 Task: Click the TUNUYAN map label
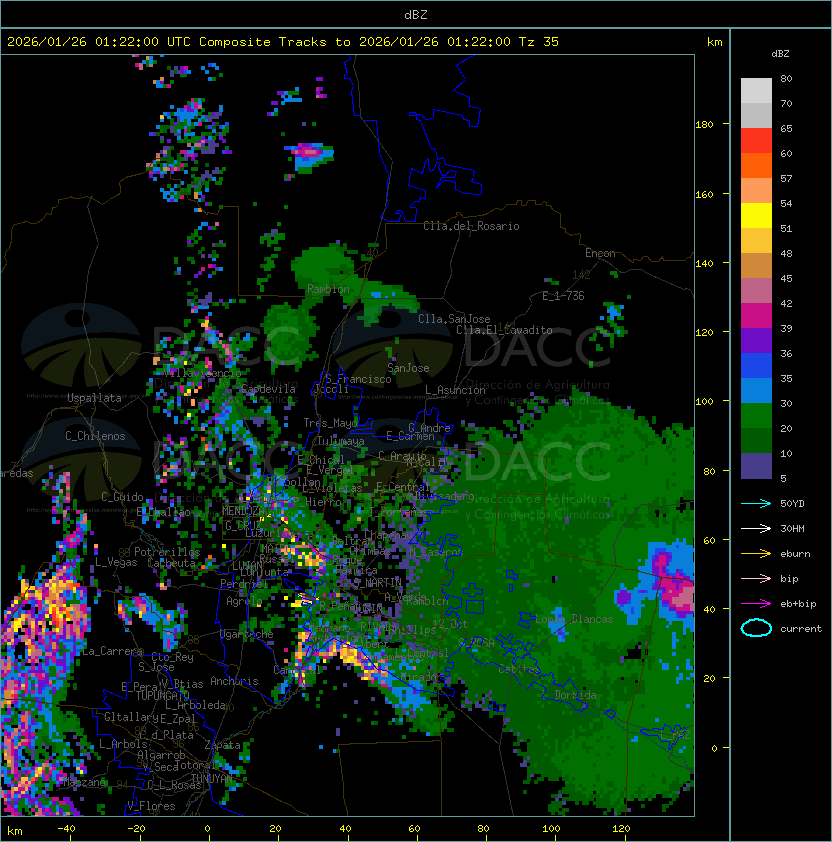tap(212, 778)
